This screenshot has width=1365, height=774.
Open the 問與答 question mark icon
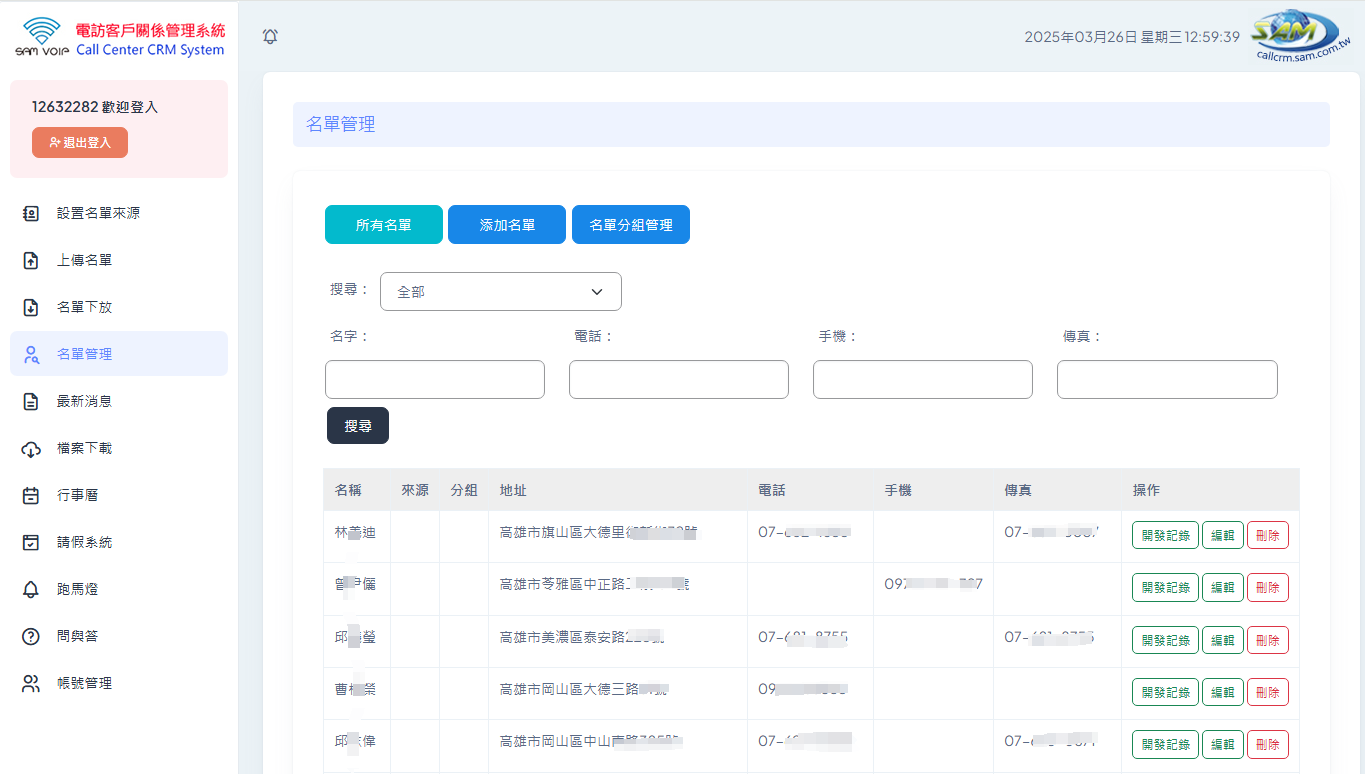(31, 636)
